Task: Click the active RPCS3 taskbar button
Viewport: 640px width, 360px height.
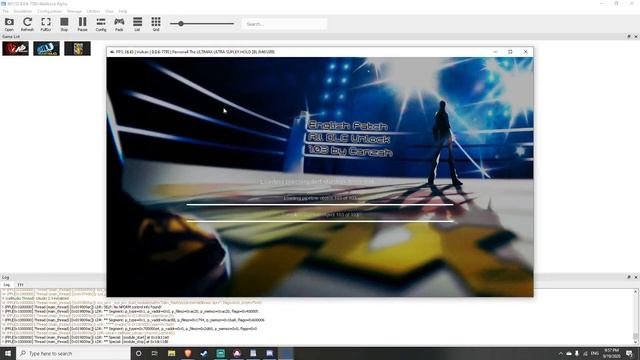Action: pyautogui.click(x=286, y=353)
